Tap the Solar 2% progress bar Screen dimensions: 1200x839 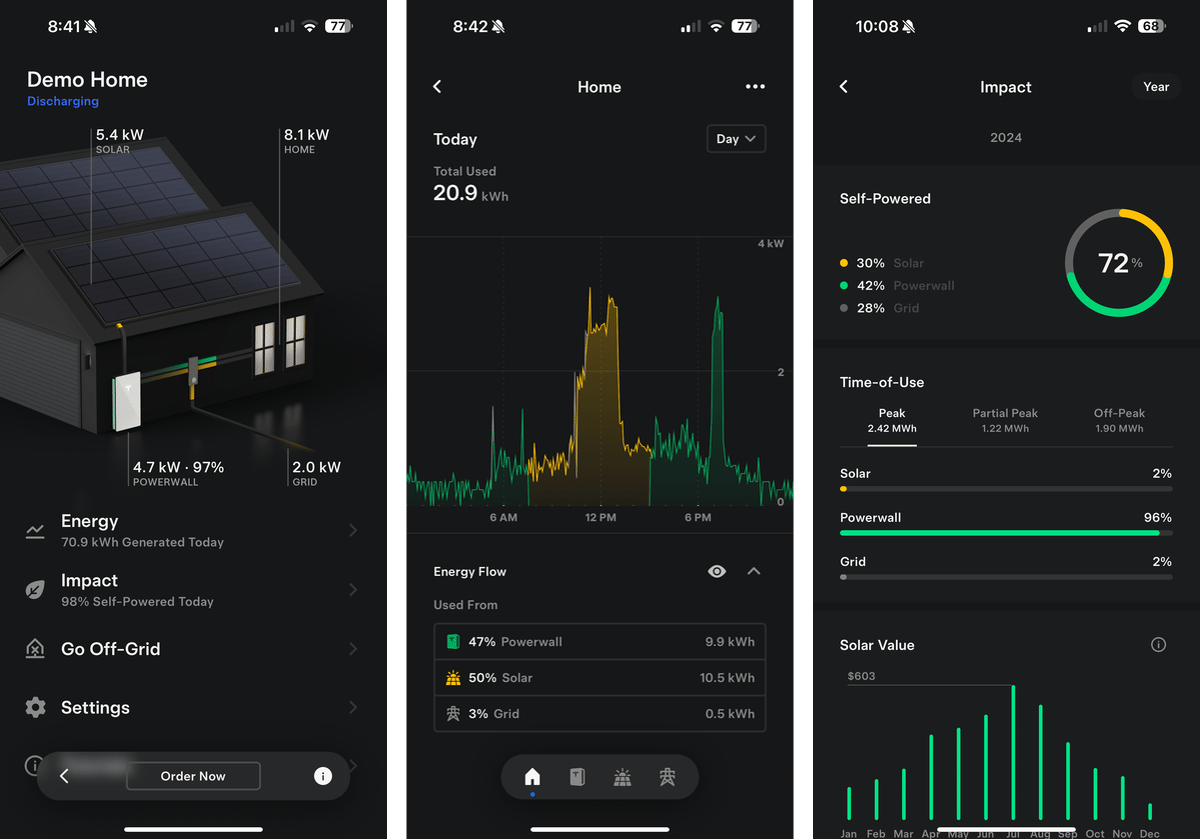[x=1006, y=489]
